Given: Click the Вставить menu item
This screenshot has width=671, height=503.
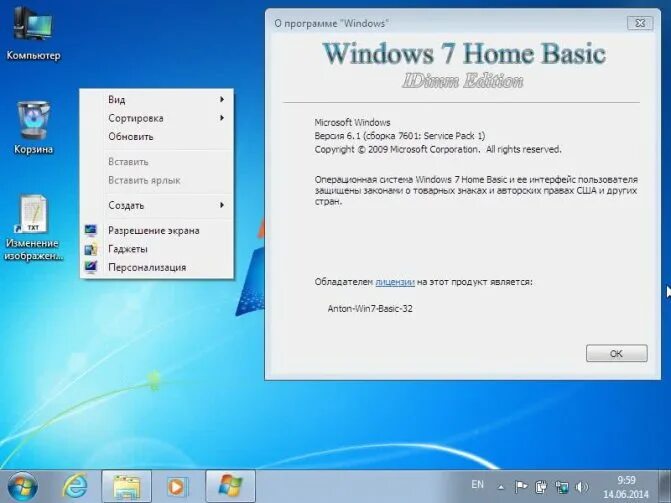Looking at the screenshot, I should [157, 162].
